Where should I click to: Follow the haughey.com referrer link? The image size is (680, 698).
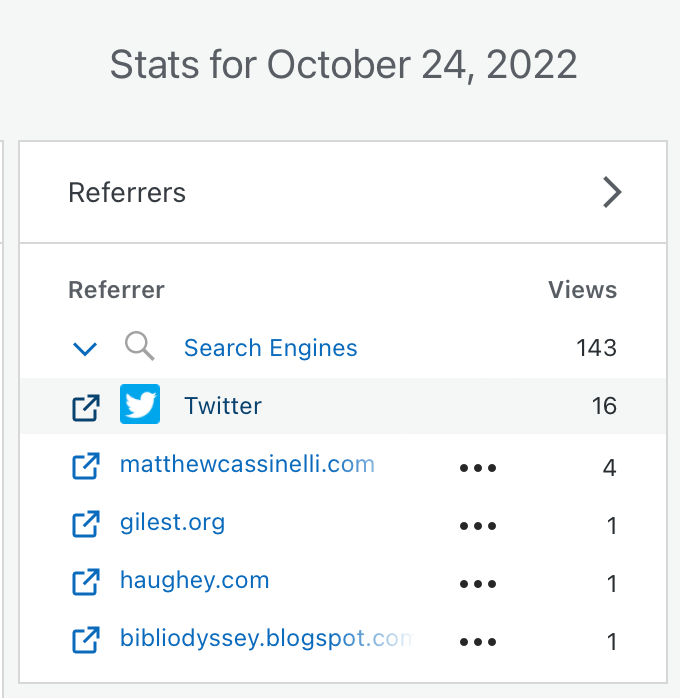[194, 580]
